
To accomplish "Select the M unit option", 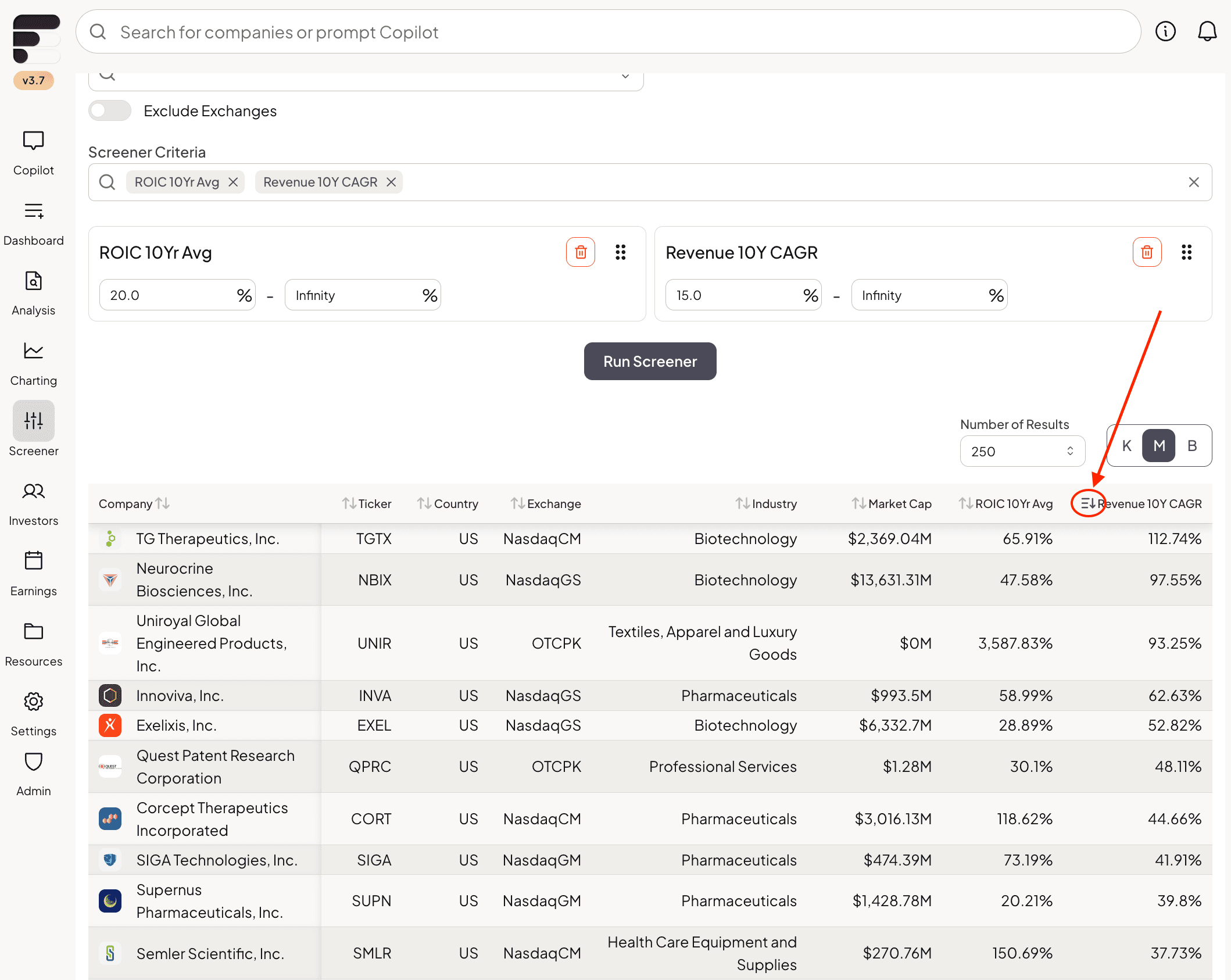I will (x=1159, y=446).
